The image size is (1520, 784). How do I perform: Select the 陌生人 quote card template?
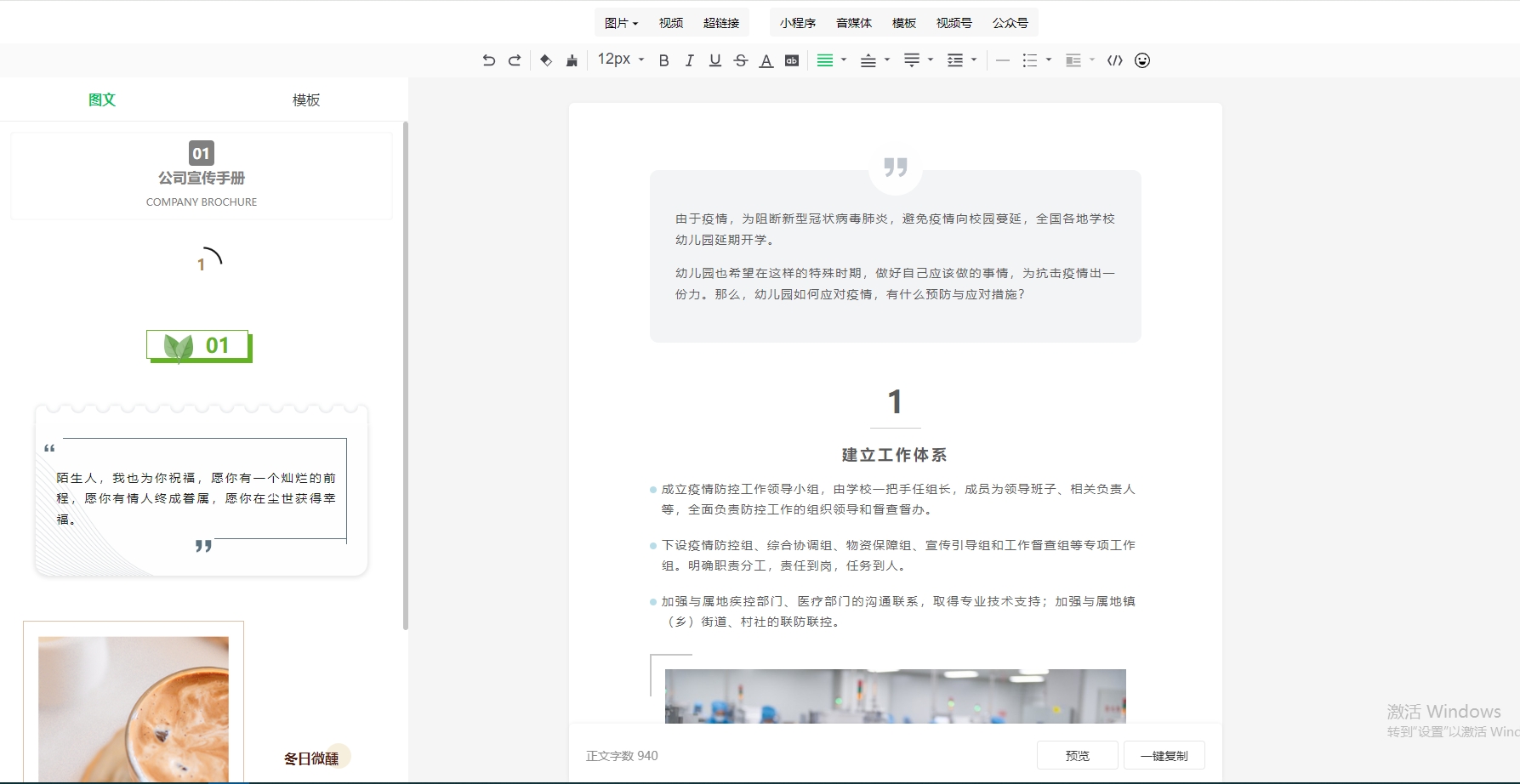(202, 491)
